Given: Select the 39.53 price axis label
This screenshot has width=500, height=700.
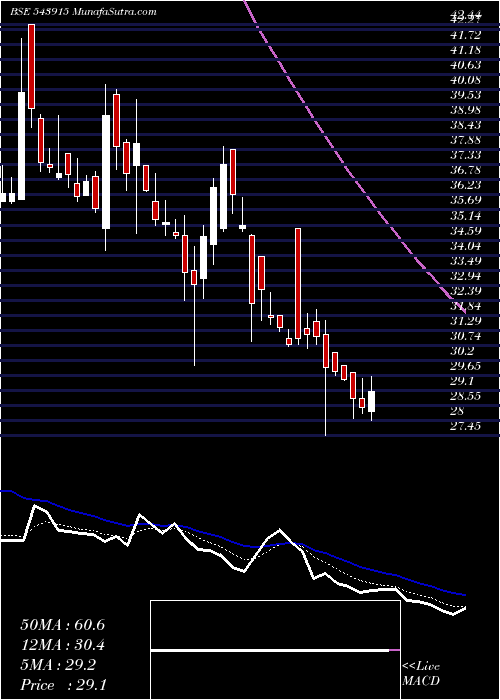Looking at the screenshot, I should click(466, 95).
